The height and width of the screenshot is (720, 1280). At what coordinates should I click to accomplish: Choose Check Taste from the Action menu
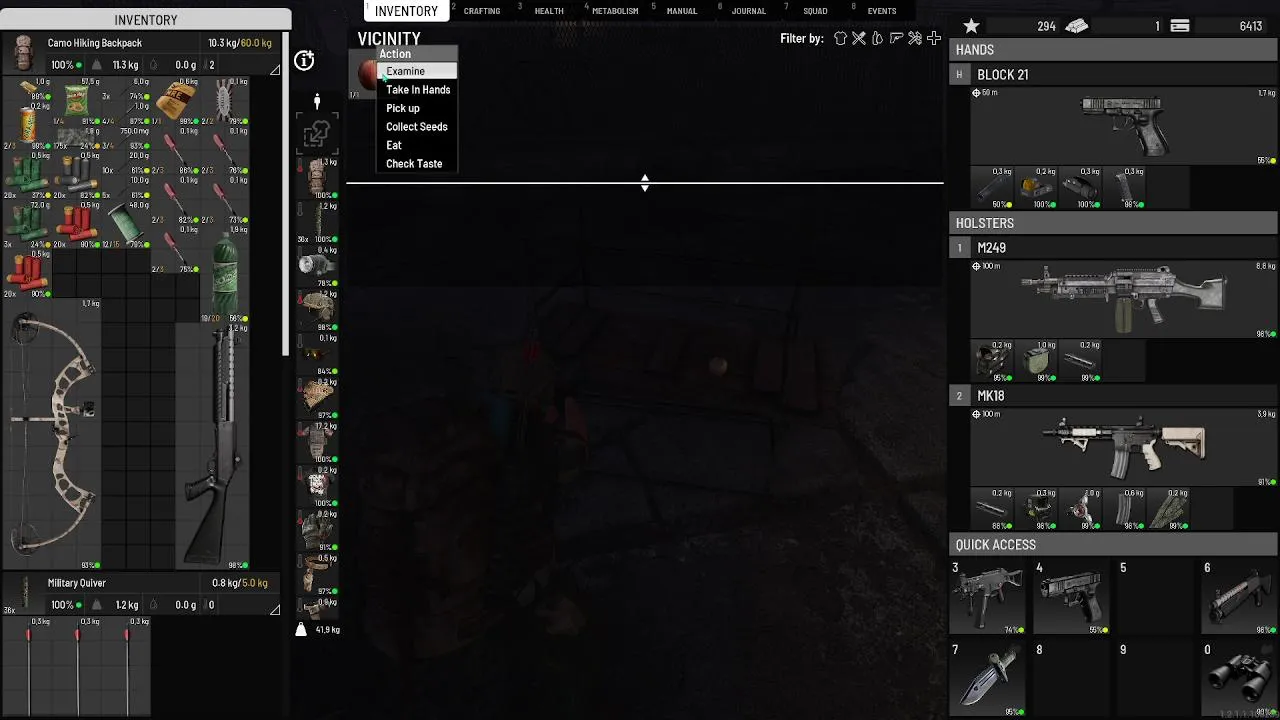(x=417, y=164)
